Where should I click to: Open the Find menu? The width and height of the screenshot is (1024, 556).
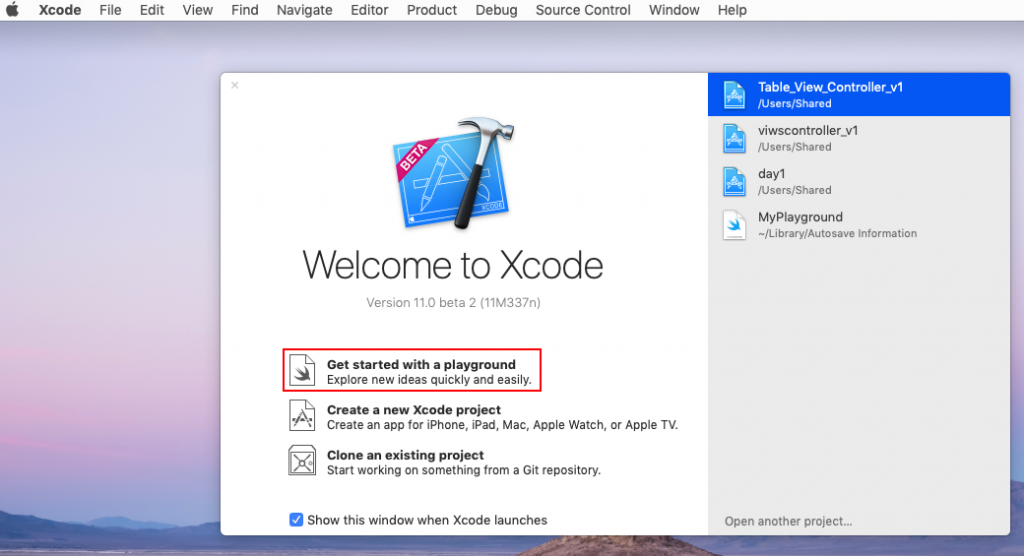click(245, 10)
